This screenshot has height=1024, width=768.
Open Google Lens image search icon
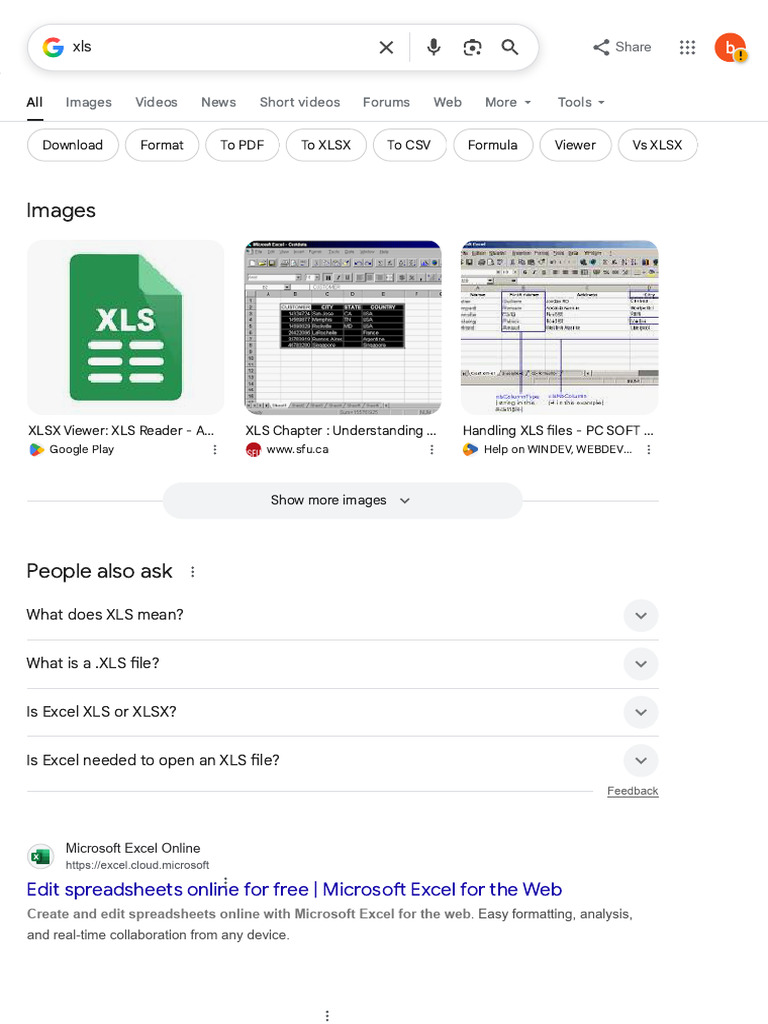pyautogui.click(x=472, y=47)
